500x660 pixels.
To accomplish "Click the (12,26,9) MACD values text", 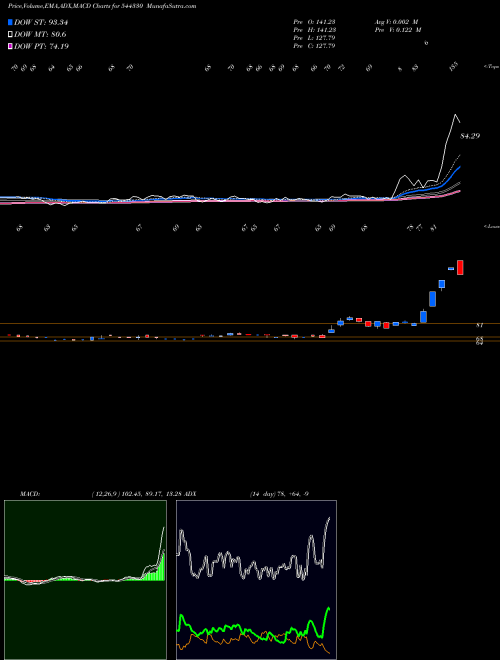I will [136, 494].
